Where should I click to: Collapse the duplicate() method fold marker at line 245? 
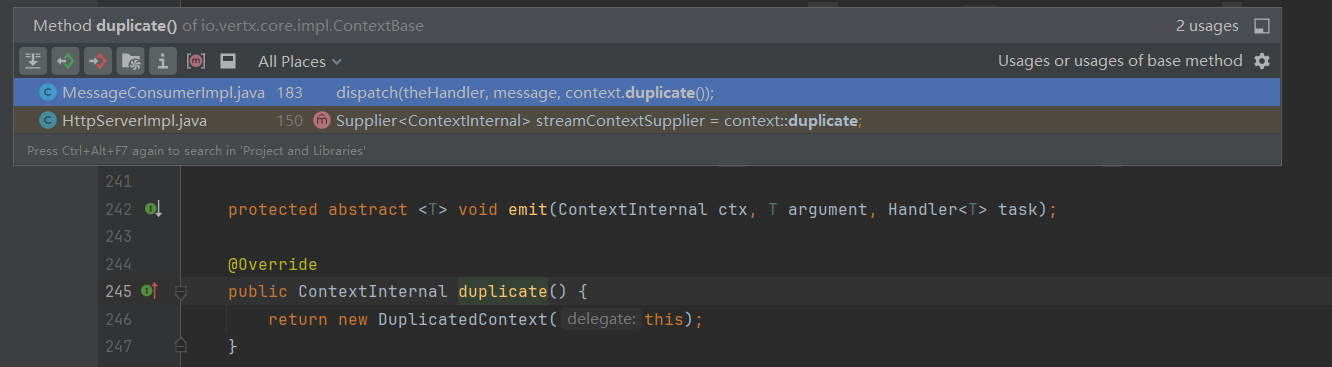click(x=181, y=292)
